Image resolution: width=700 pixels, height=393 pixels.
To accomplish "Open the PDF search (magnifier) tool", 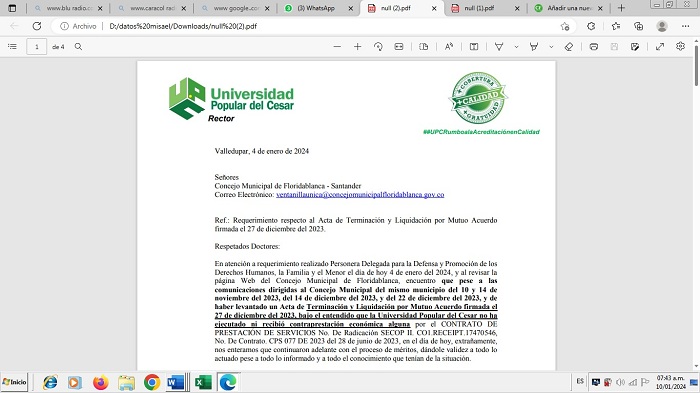I will pyautogui.click(x=78, y=46).
